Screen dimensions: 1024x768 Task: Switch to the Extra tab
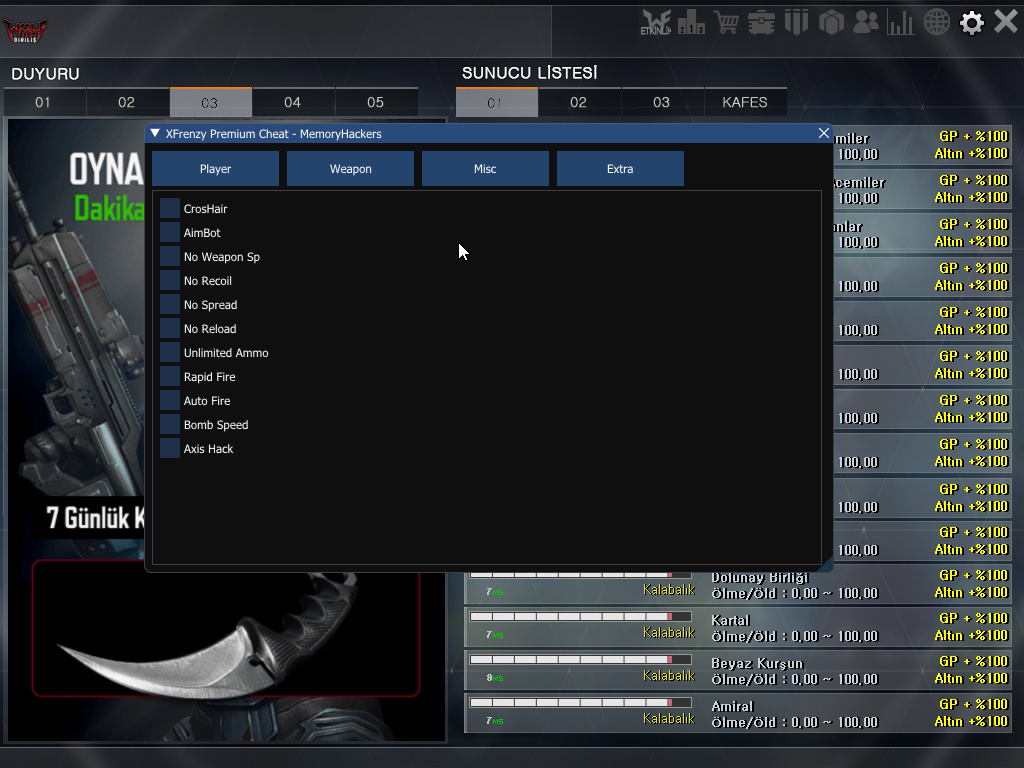[620, 168]
